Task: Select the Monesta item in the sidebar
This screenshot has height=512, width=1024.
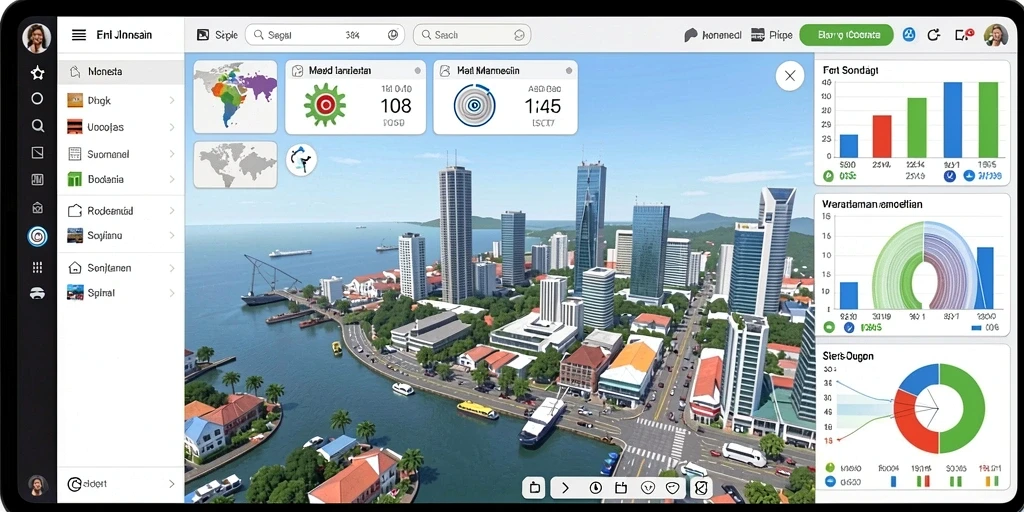Action: click(x=121, y=72)
